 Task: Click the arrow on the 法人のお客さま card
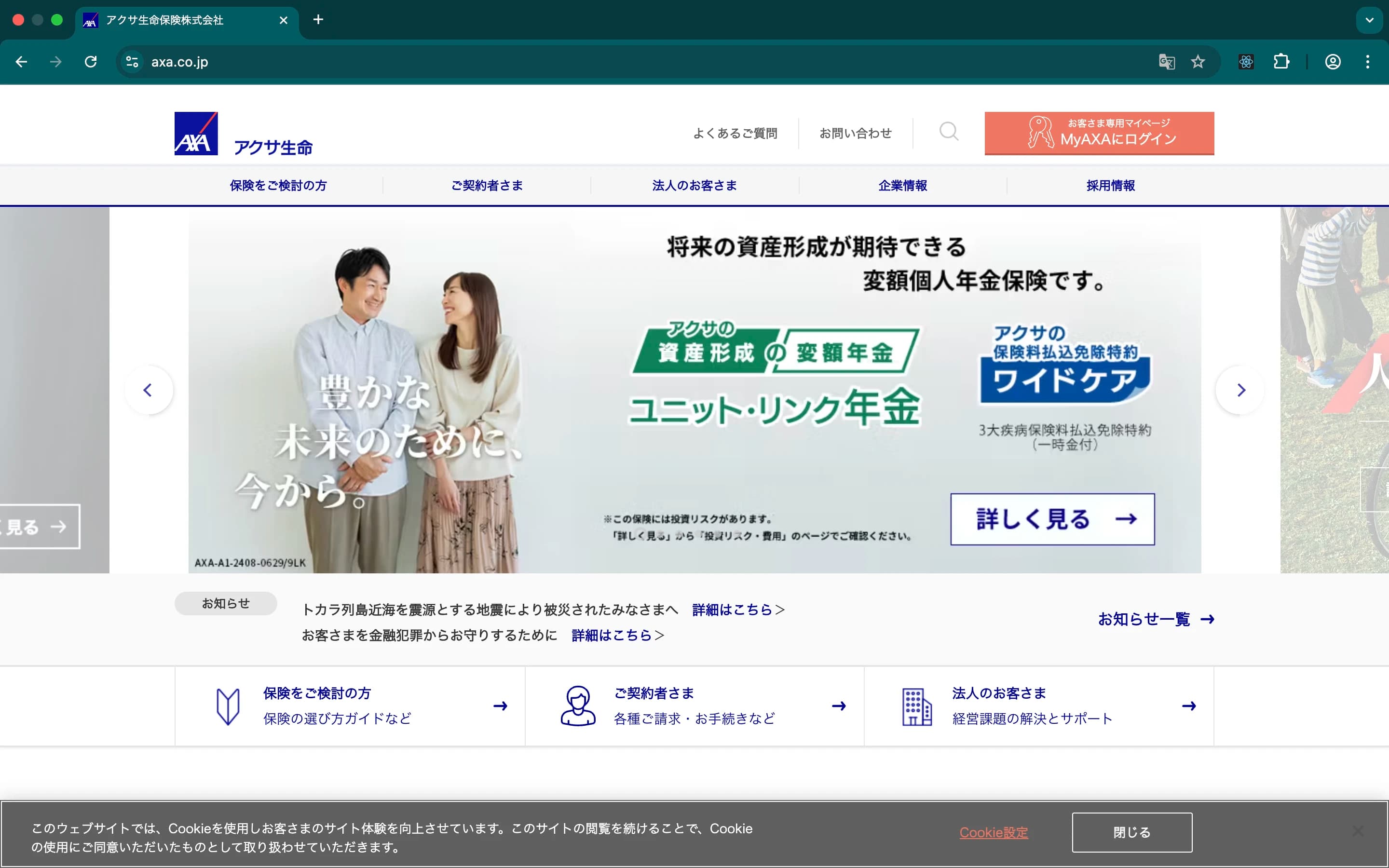coord(1189,705)
